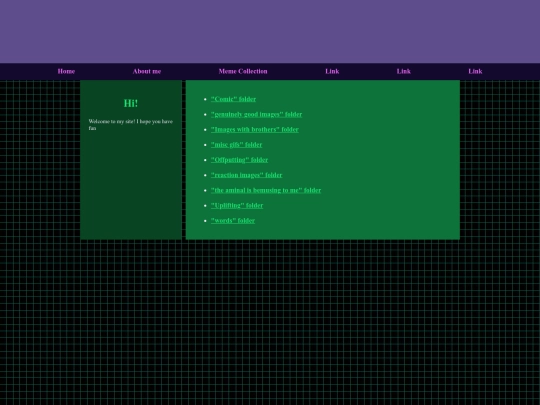Open "the aminal is bemusing to me" folder

click(x=266, y=190)
